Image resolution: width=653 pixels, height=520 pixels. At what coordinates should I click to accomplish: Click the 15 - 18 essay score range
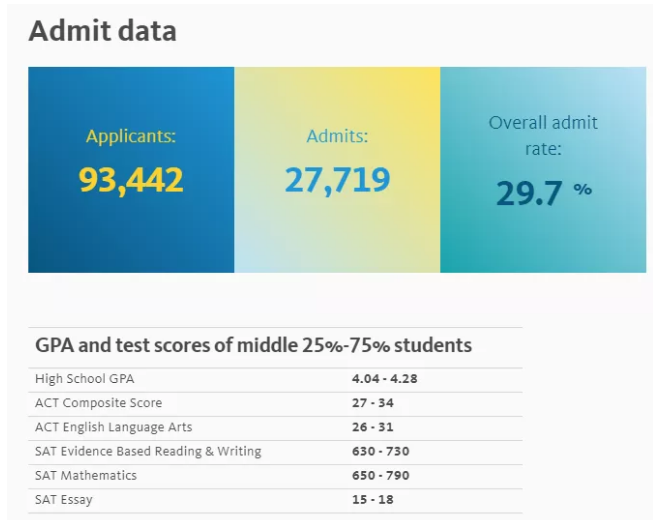click(x=372, y=499)
